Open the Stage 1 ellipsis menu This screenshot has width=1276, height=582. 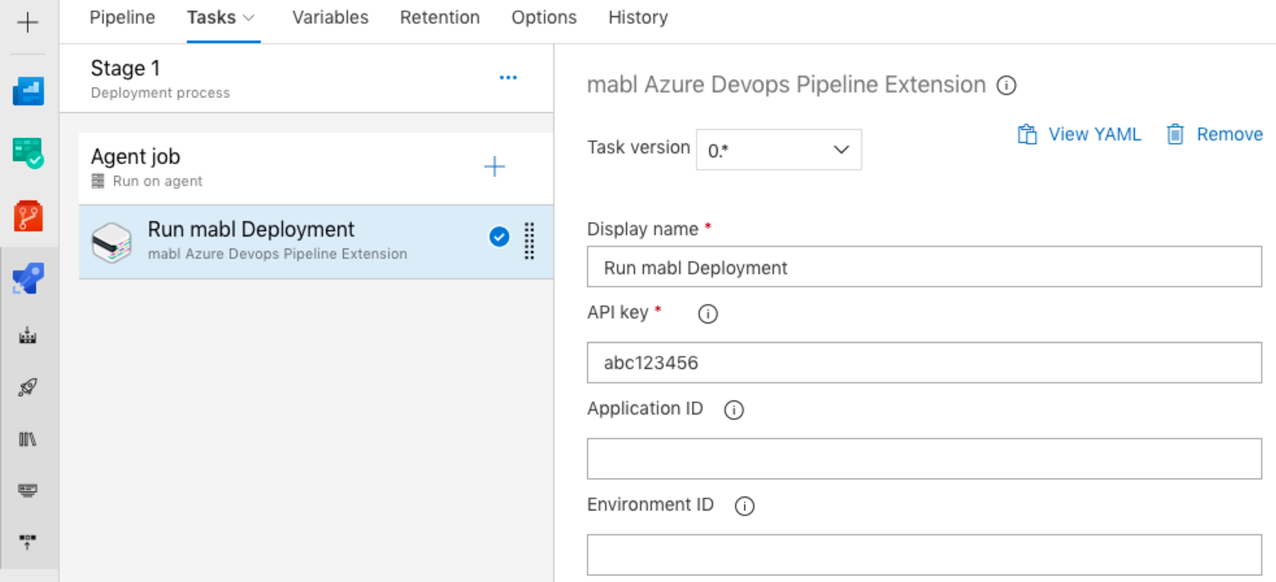(x=508, y=78)
